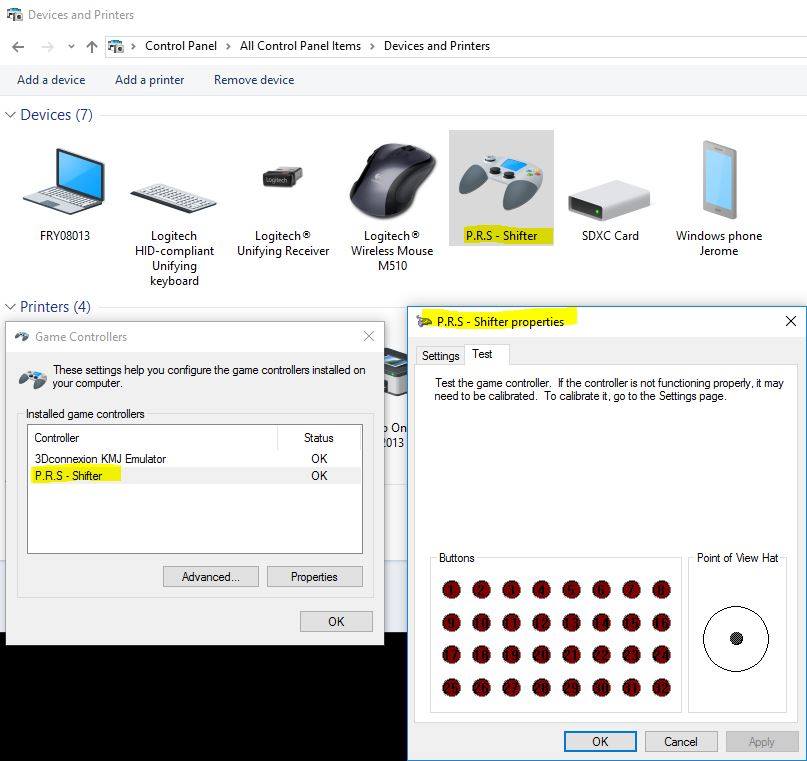Screen dimensions: 807x761
Task: Click the Forward navigation arrow
Action: 47,47
